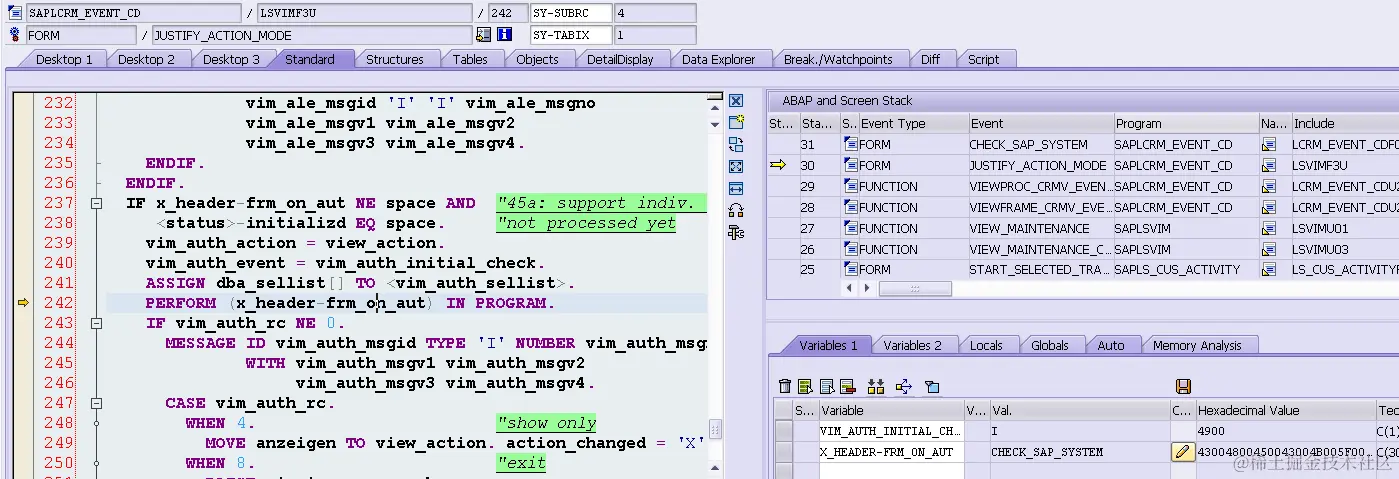Click the stack horizontal scrollbar thumb

tap(915, 288)
